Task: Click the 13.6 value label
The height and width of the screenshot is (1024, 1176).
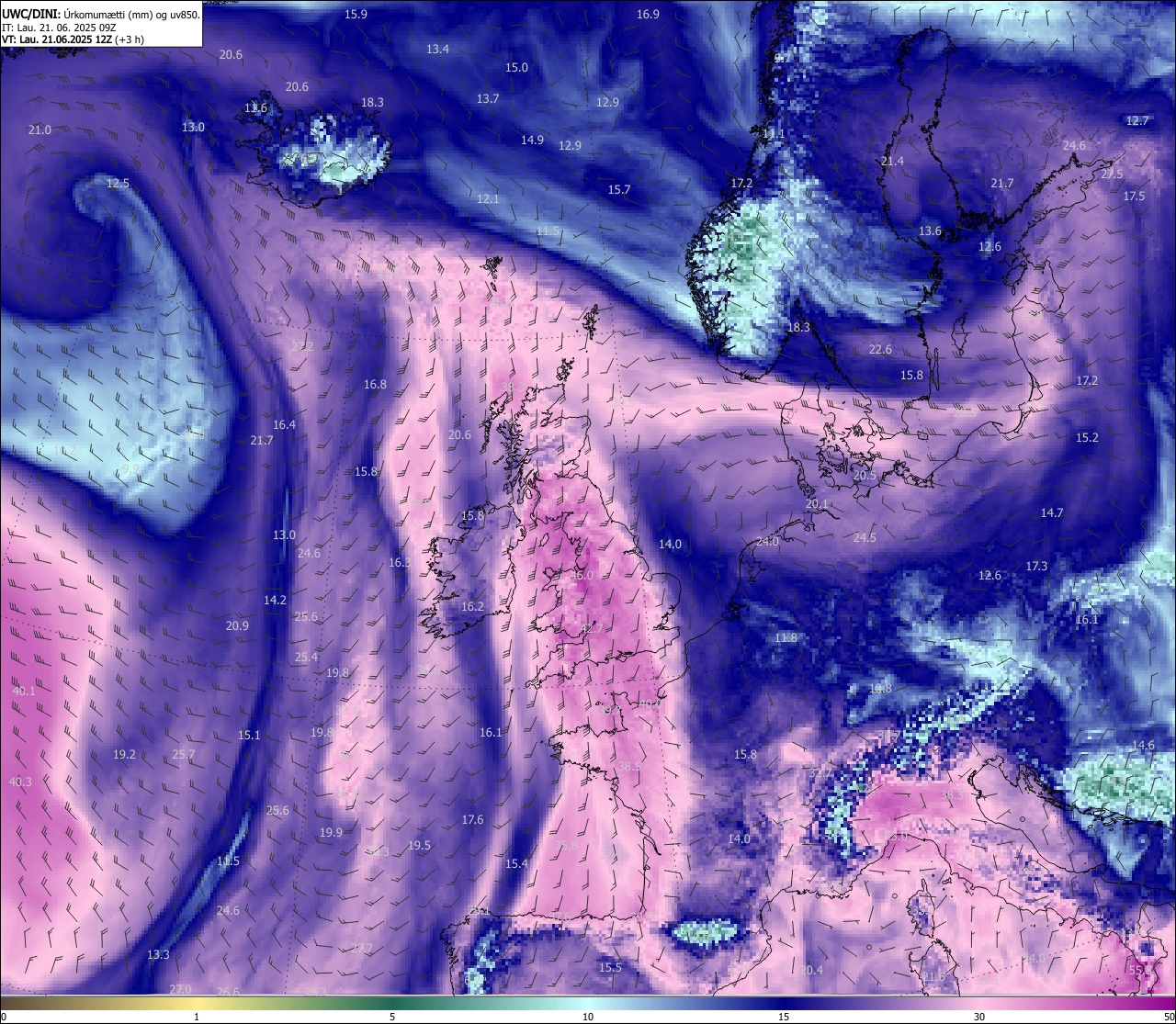Action: [930, 231]
